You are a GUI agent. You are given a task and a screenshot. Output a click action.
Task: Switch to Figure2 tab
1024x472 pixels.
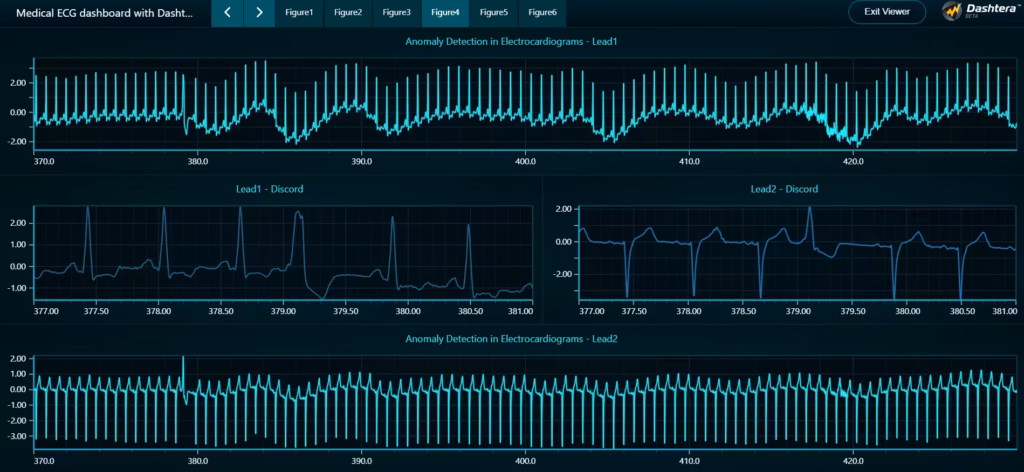tap(348, 12)
